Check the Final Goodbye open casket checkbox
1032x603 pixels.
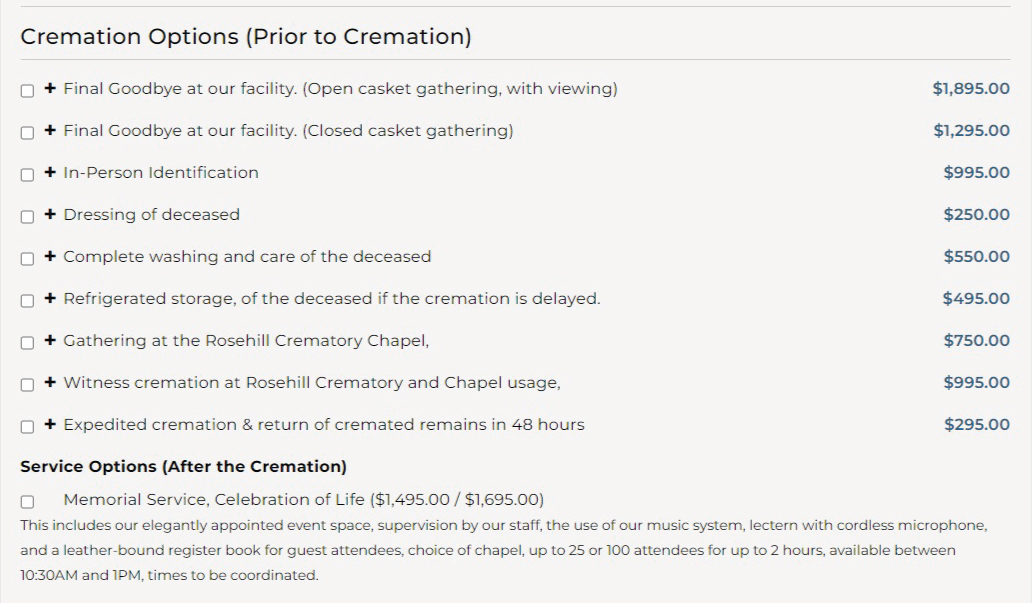[x=28, y=90]
